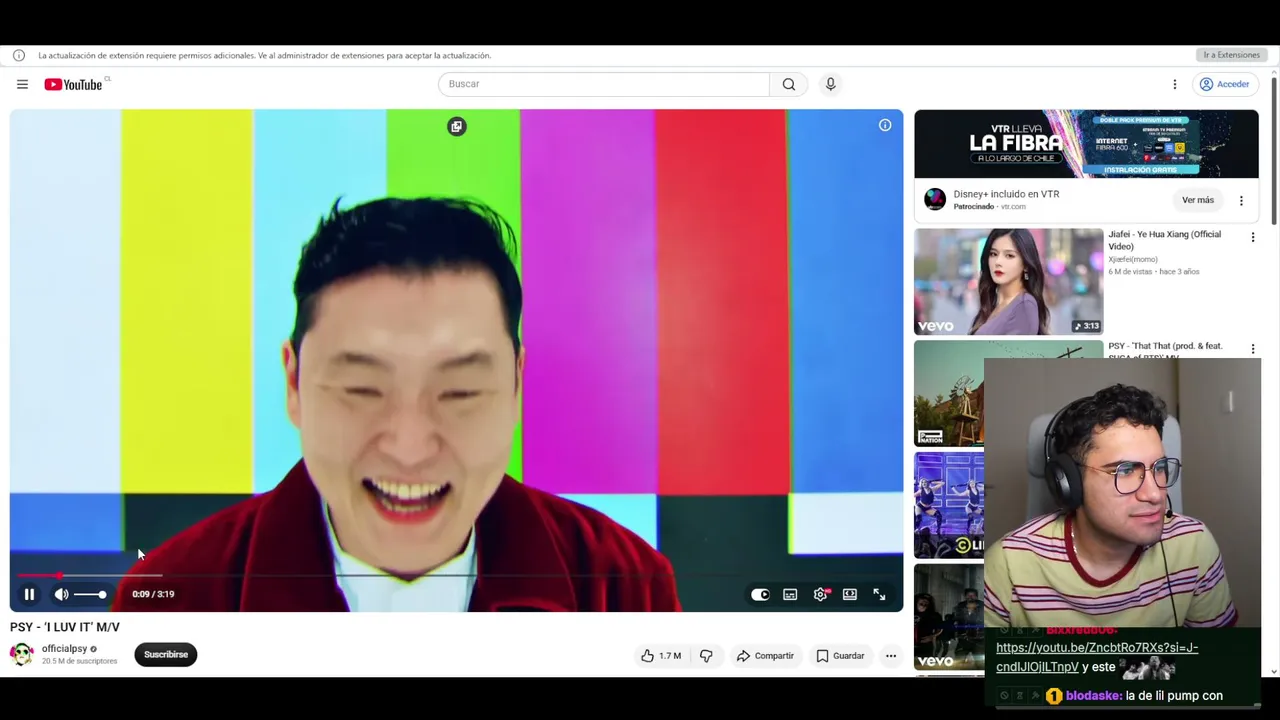Like the video
The width and height of the screenshot is (1280, 720).
[661, 656]
